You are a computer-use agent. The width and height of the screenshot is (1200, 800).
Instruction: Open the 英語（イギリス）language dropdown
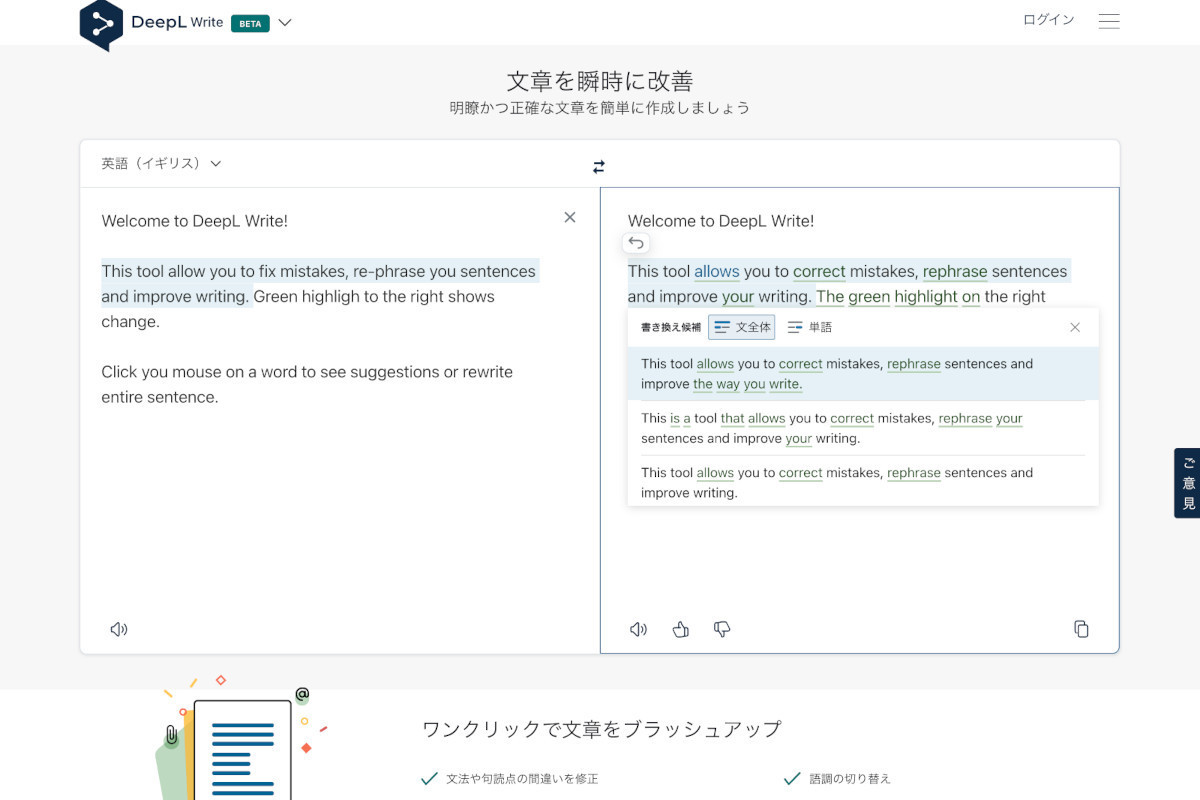click(x=161, y=163)
